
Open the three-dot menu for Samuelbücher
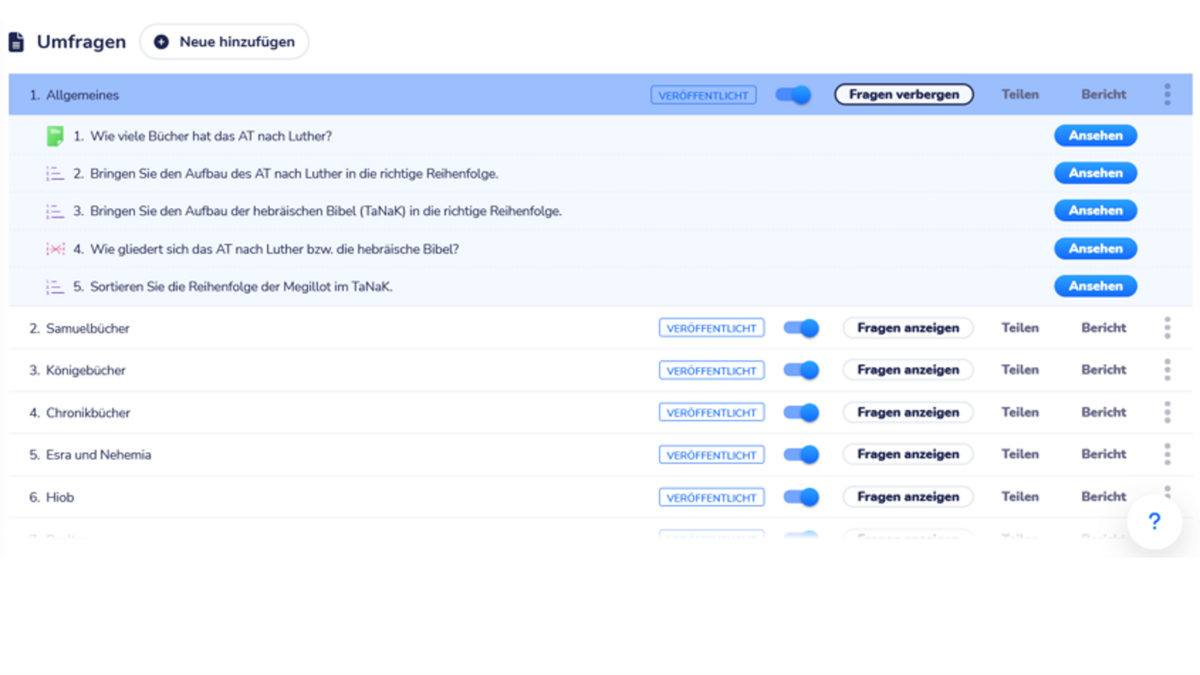coord(1167,328)
